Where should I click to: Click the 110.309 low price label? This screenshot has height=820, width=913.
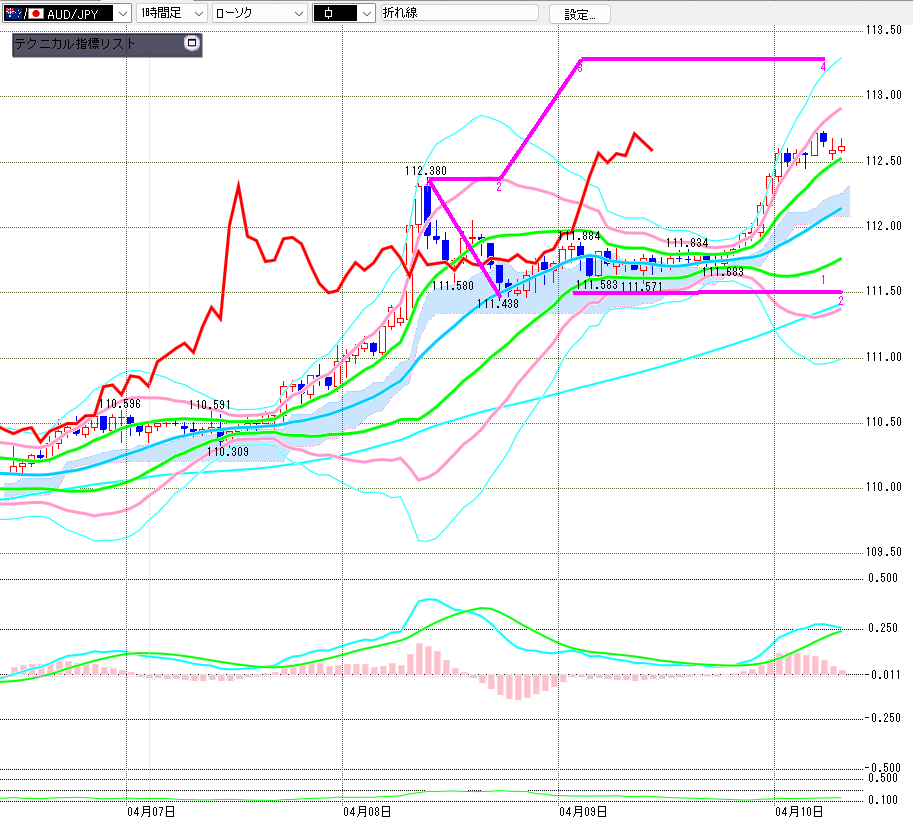click(x=228, y=452)
